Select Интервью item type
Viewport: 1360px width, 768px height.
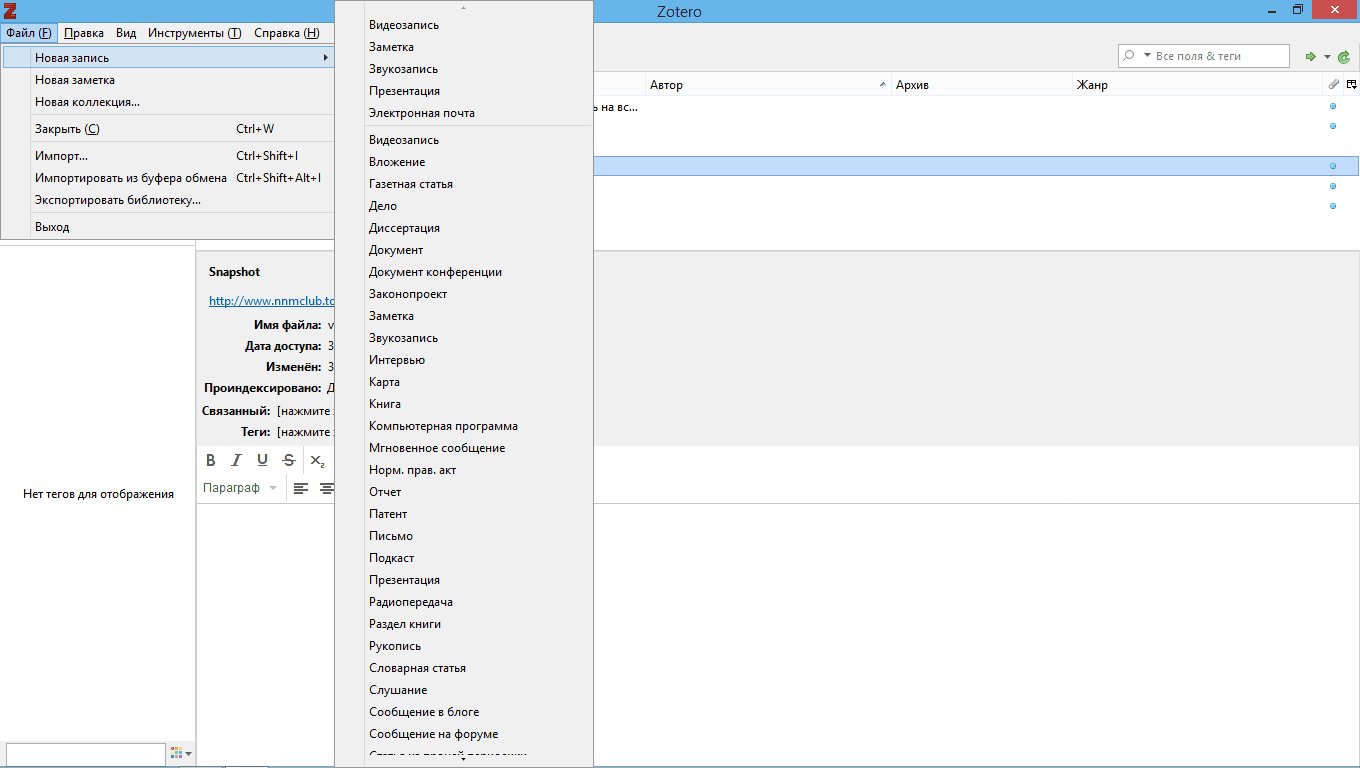pos(464,360)
